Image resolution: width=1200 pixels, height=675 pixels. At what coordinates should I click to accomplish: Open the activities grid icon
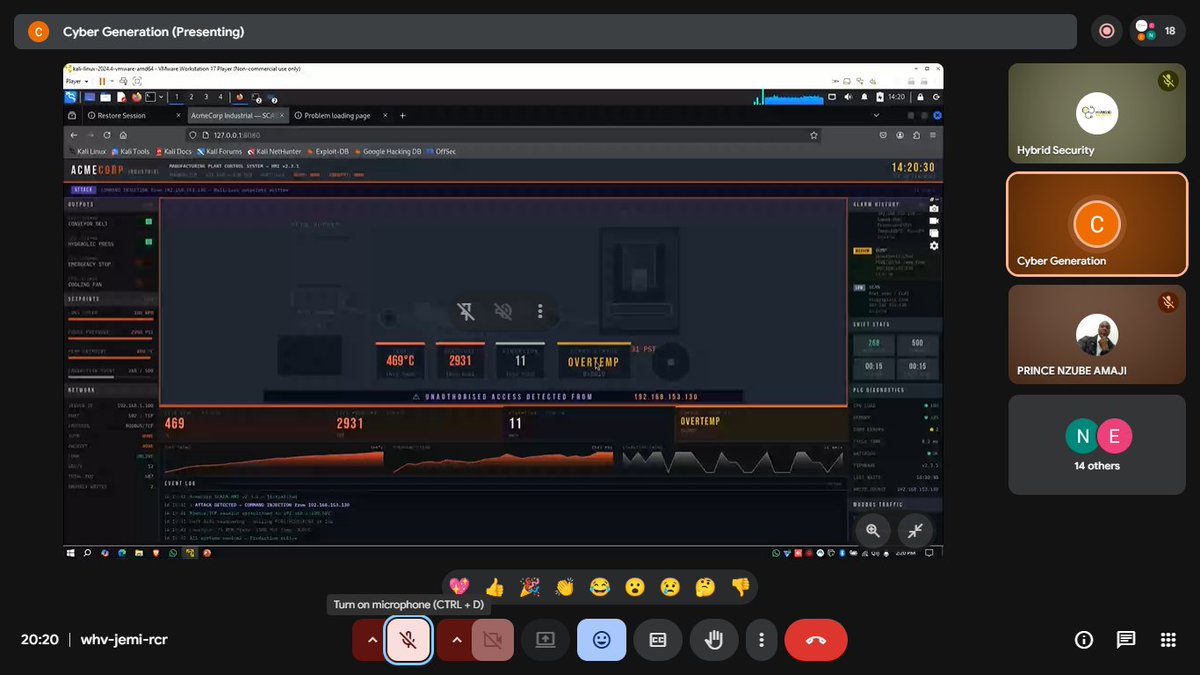coord(1168,640)
